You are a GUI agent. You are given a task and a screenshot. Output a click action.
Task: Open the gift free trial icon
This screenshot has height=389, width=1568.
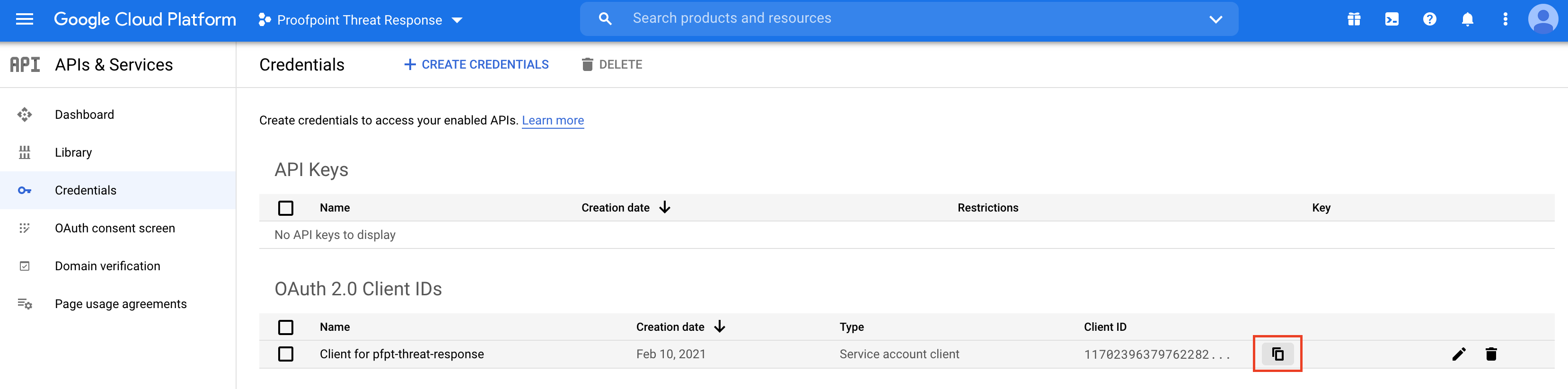tap(1354, 19)
